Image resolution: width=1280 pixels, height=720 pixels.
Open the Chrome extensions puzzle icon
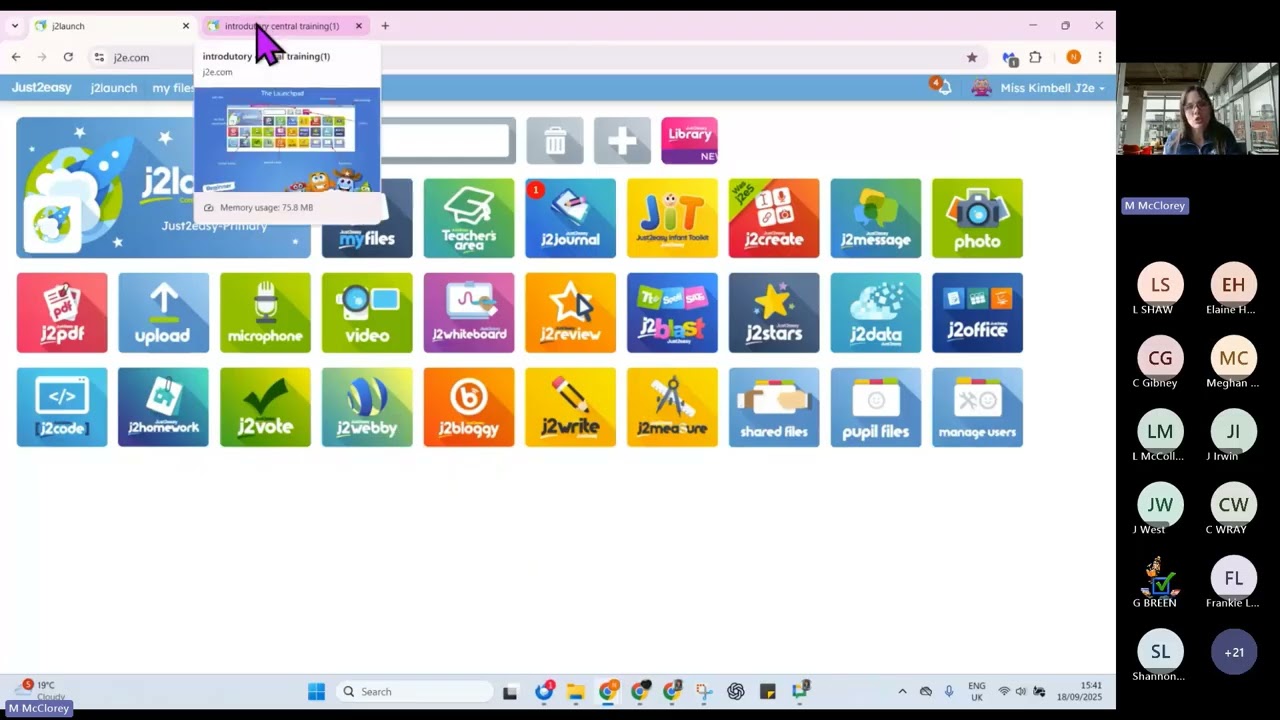coord(1035,57)
